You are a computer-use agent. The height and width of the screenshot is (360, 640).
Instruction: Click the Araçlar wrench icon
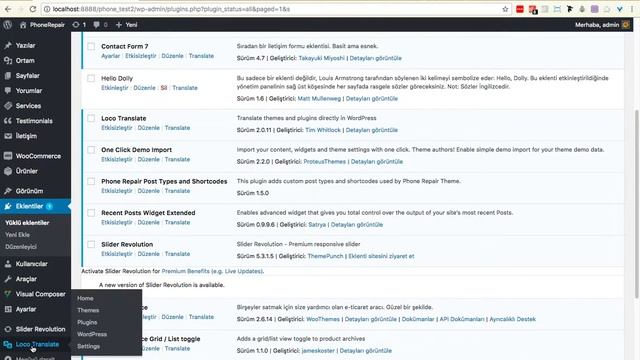click(8, 279)
